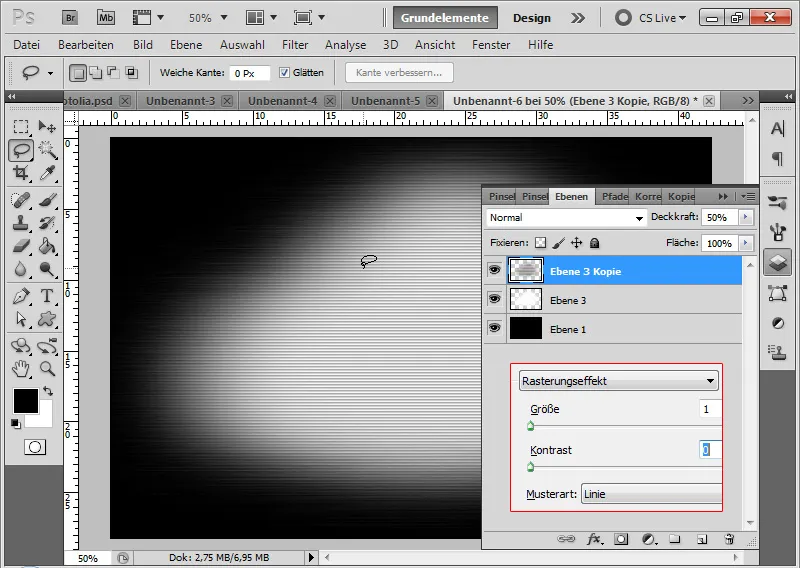
Task: Select the Lasso tool in toolbox
Action: coord(21,150)
